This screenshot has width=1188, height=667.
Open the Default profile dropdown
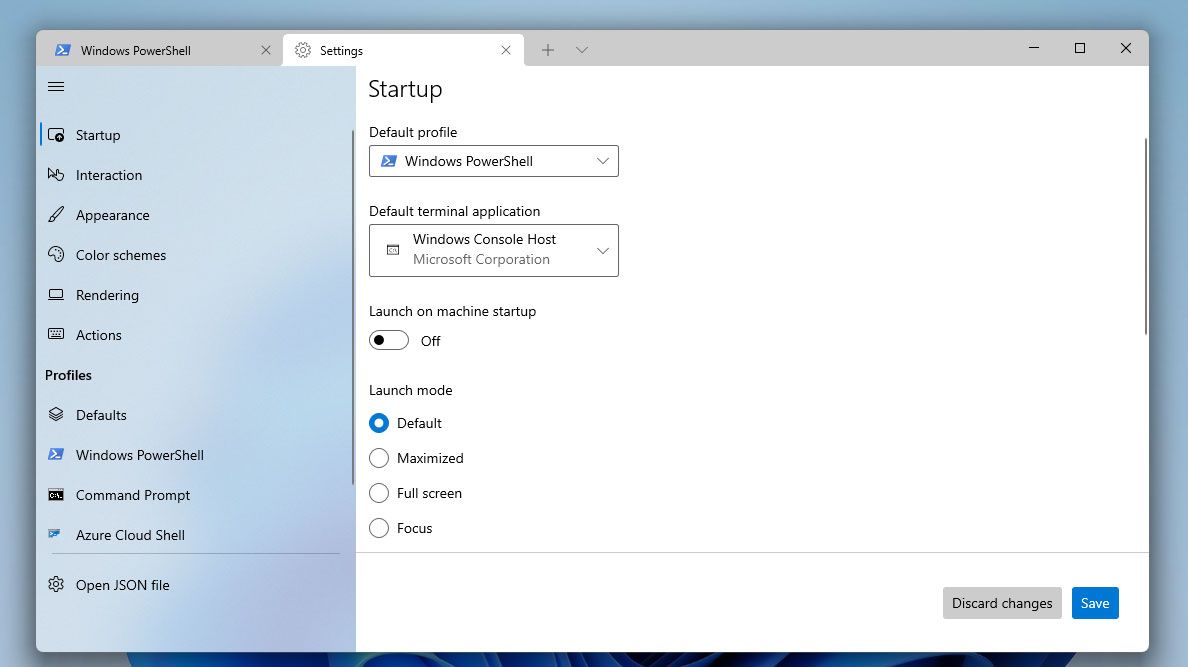coord(493,160)
